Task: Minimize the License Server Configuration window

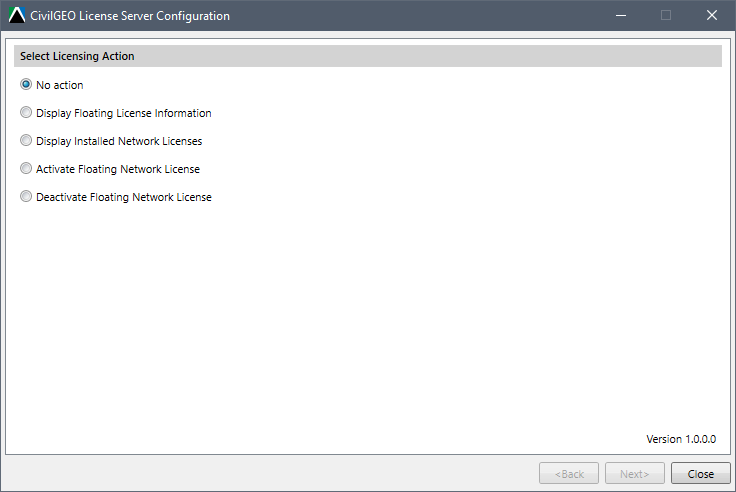Action: pos(621,15)
